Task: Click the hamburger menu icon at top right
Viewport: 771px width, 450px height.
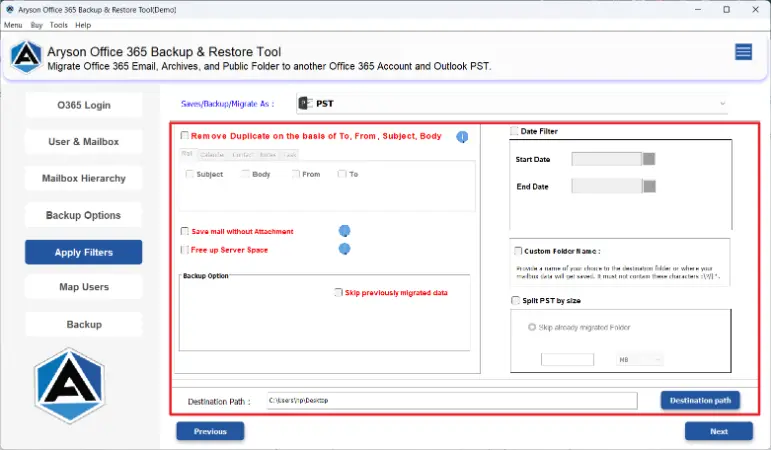Action: (x=743, y=52)
